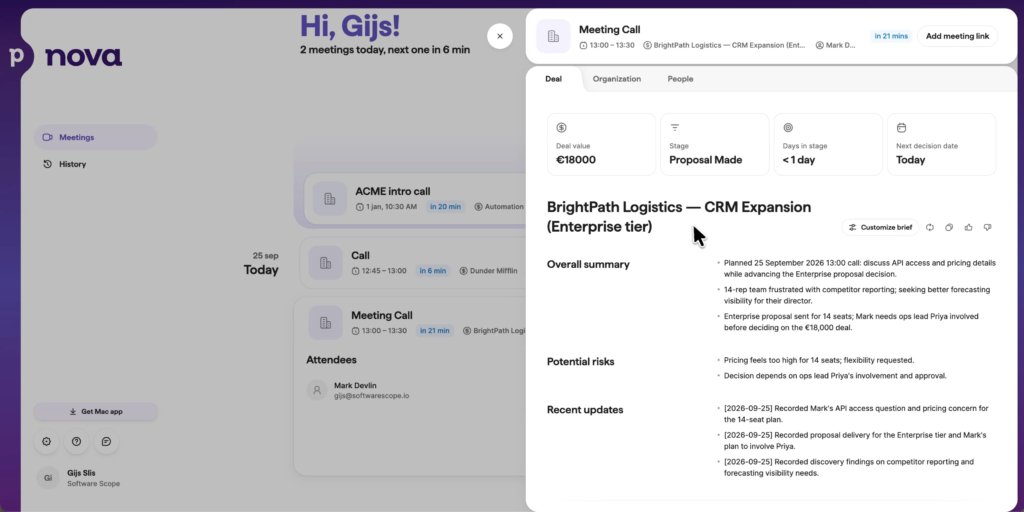Click building icon on Call 12:45 card
Image resolution: width=1024 pixels, height=512 pixels.
pos(325,263)
